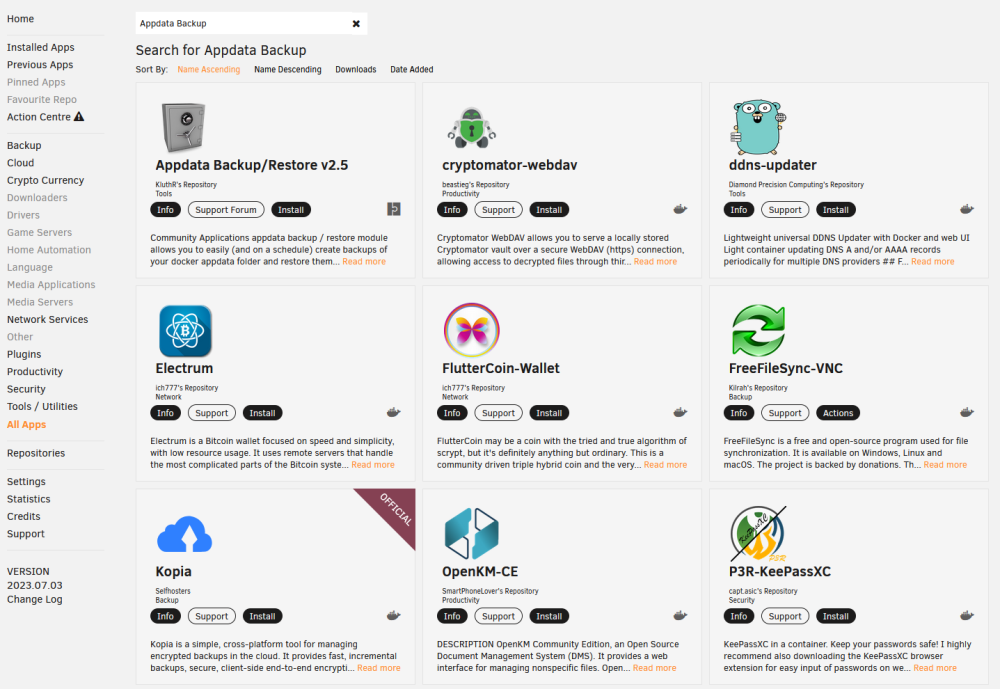1000x689 pixels.
Task: Sort results by Name Ascending
Action: click(209, 70)
